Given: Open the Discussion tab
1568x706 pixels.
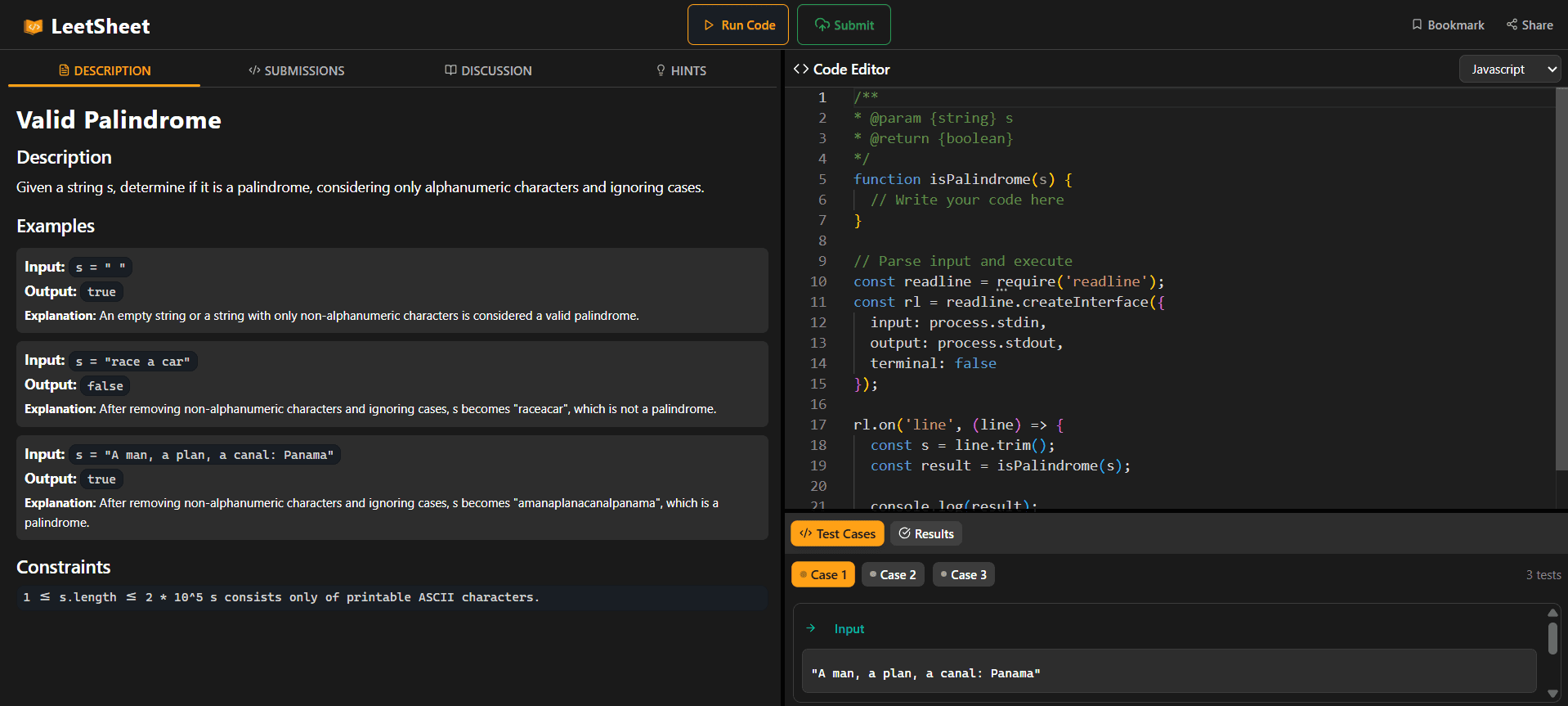Looking at the screenshot, I should [488, 70].
